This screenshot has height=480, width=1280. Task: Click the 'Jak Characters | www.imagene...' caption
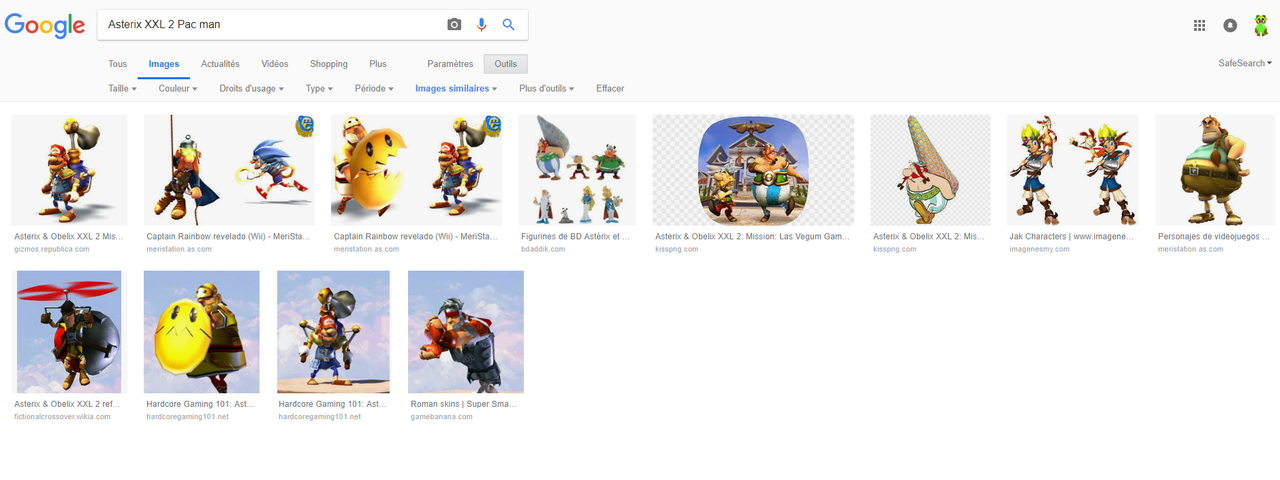click(x=1071, y=237)
